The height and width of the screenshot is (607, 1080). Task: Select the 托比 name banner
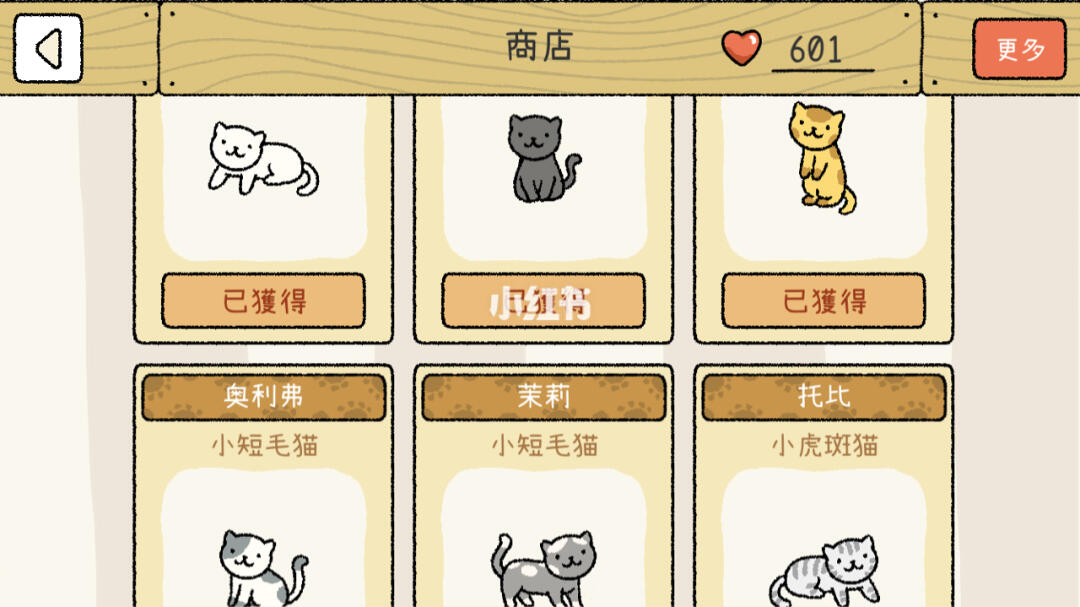pos(824,397)
